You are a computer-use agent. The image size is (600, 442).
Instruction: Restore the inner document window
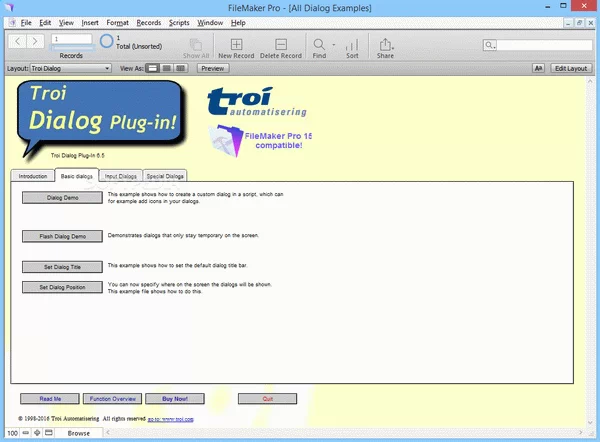pos(579,23)
